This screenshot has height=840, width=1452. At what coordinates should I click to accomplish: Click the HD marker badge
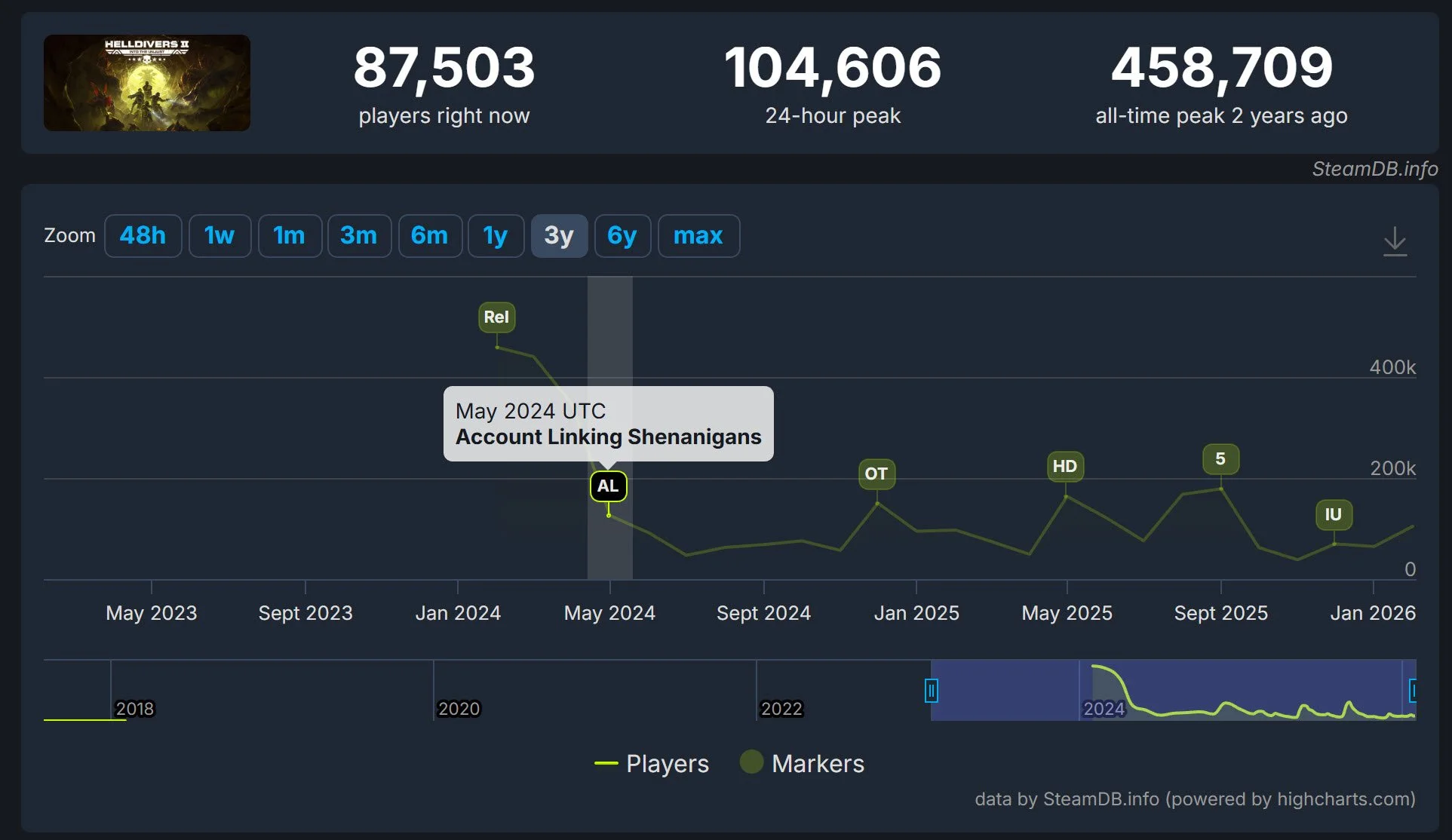(1064, 467)
